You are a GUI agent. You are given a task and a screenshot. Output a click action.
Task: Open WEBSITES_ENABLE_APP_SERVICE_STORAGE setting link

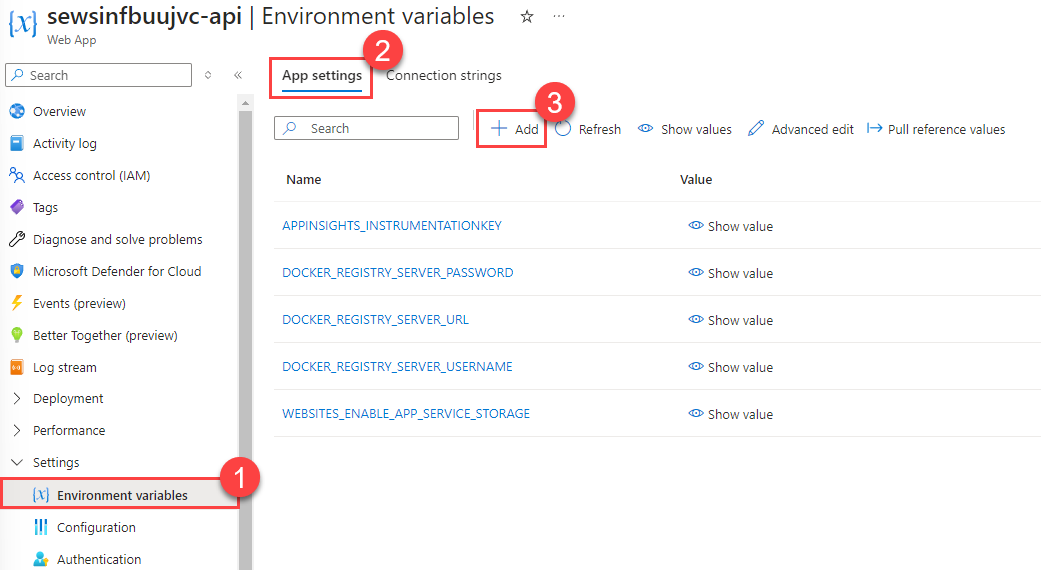(x=406, y=413)
